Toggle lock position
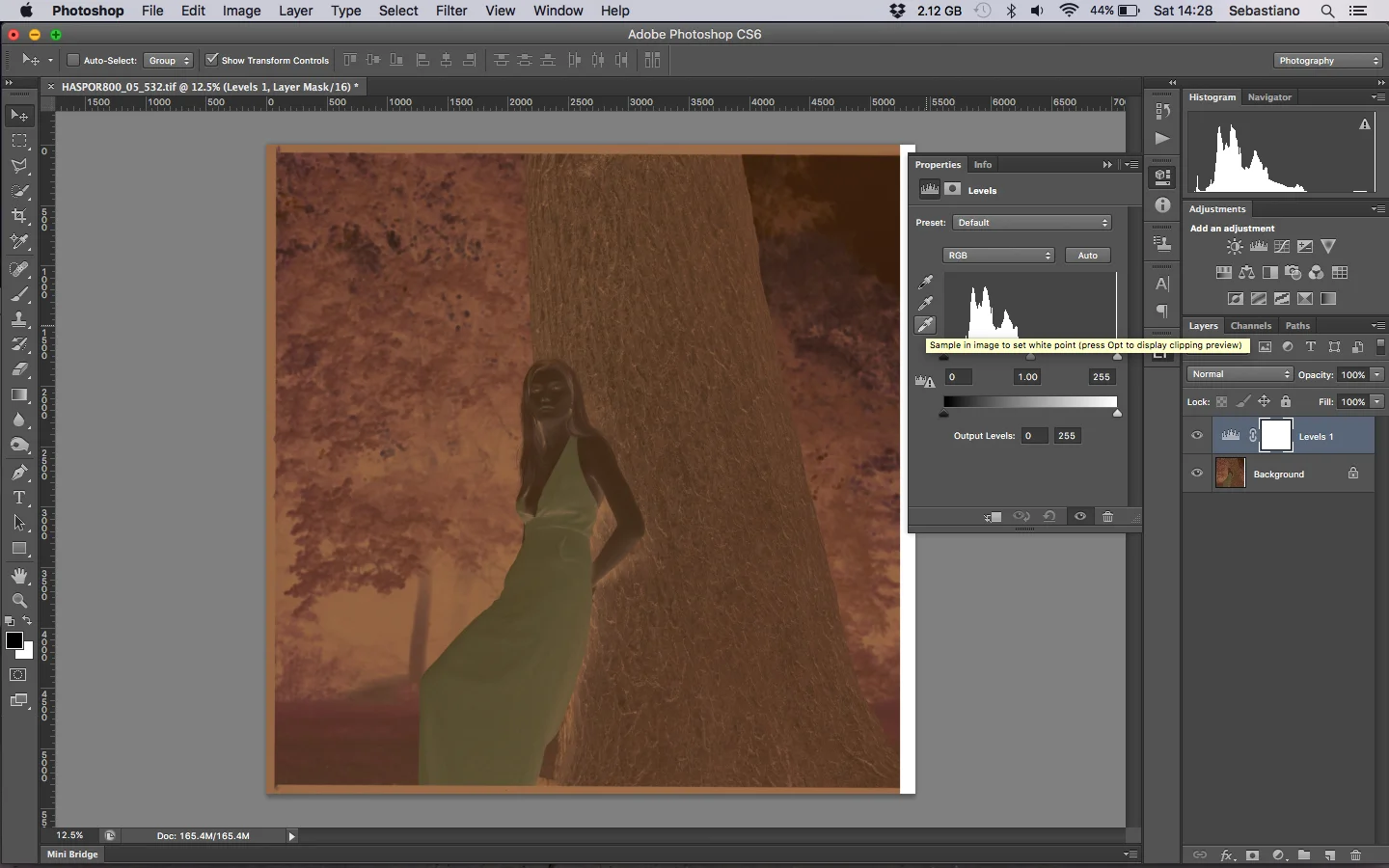This screenshot has height=868, width=1389. (1264, 401)
